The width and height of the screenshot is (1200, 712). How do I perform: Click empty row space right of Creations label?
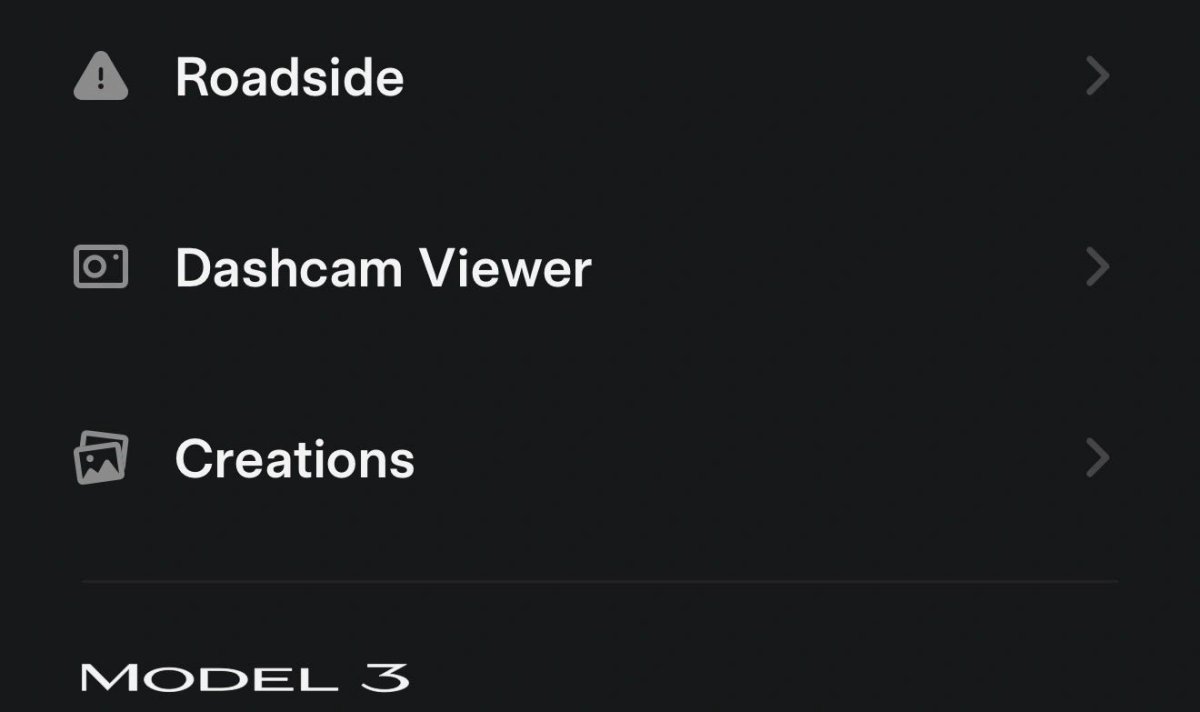[750, 458]
